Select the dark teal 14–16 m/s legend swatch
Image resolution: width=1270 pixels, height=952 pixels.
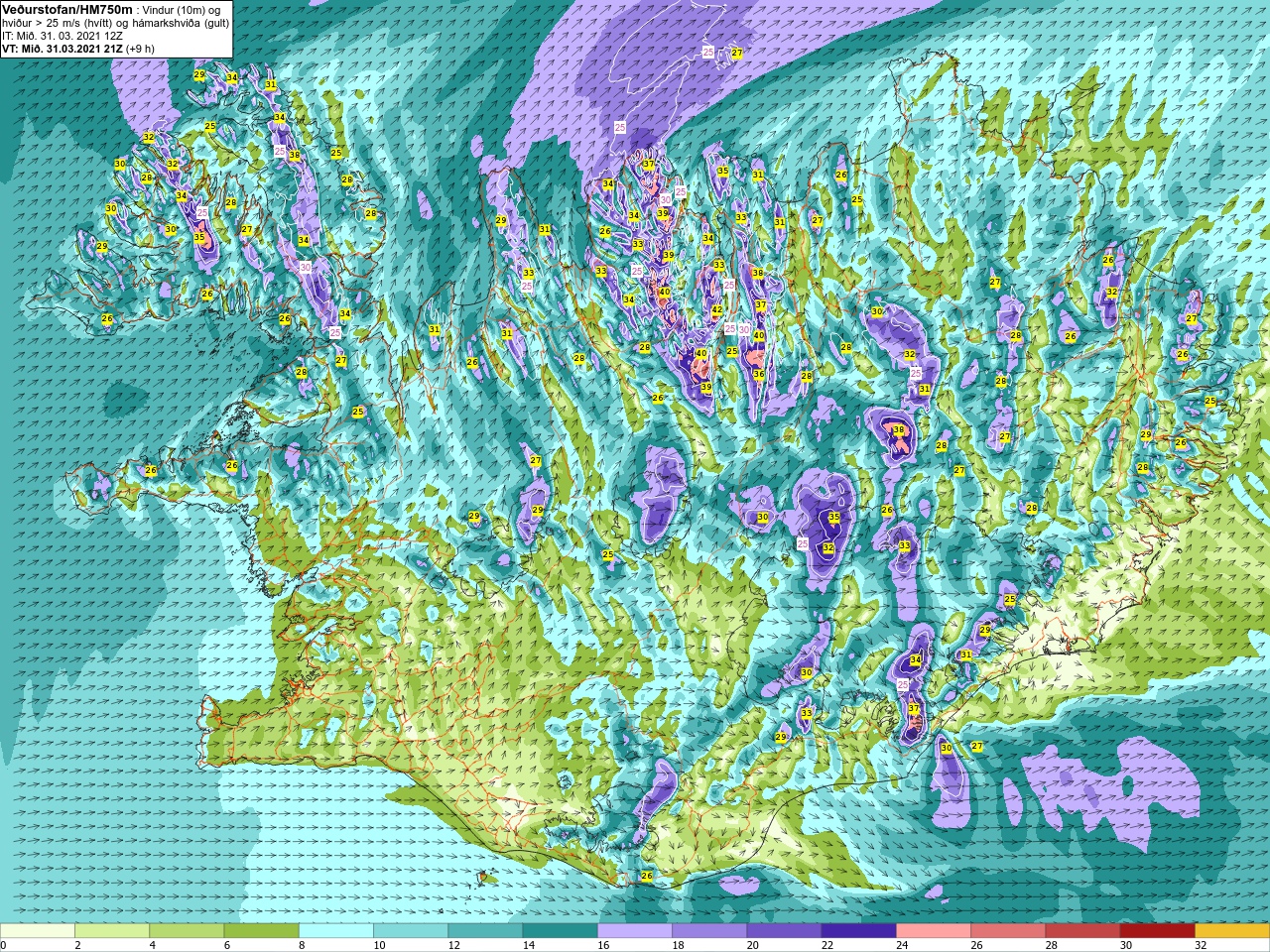[x=560, y=931]
